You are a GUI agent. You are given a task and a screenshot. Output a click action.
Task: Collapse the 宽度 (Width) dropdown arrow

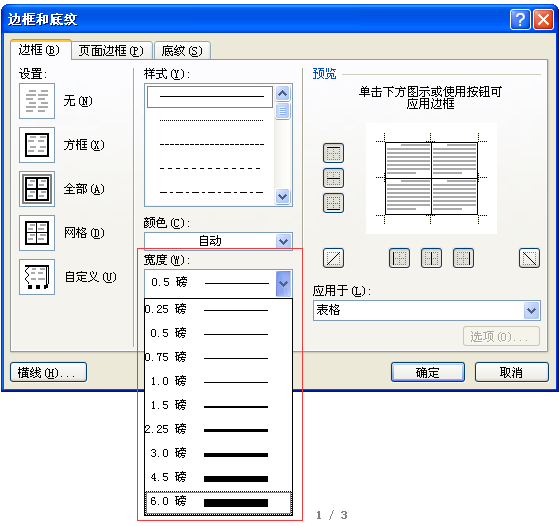pyautogui.click(x=284, y=284)
